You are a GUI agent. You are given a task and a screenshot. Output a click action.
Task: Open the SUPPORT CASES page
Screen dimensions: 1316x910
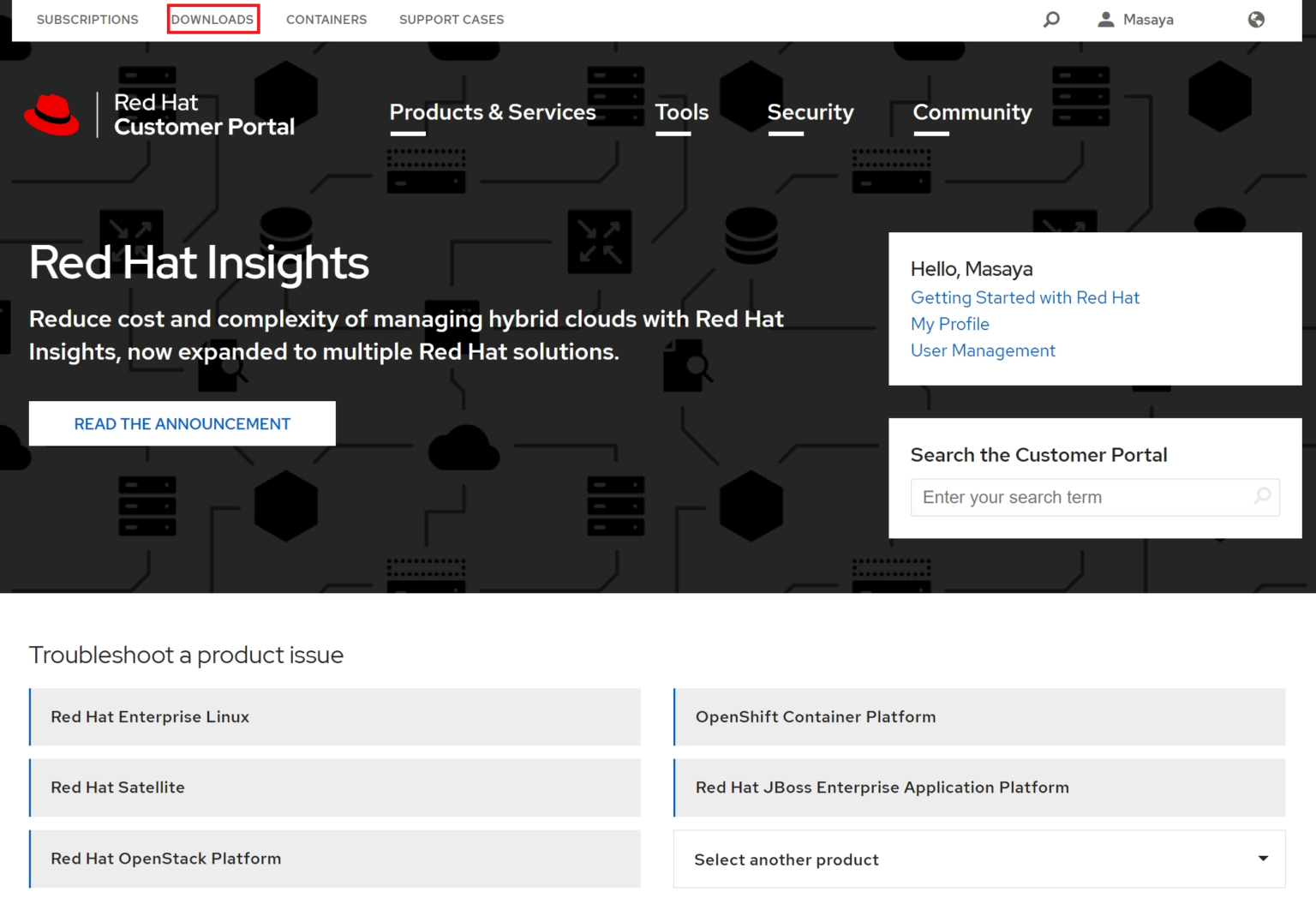452,19
